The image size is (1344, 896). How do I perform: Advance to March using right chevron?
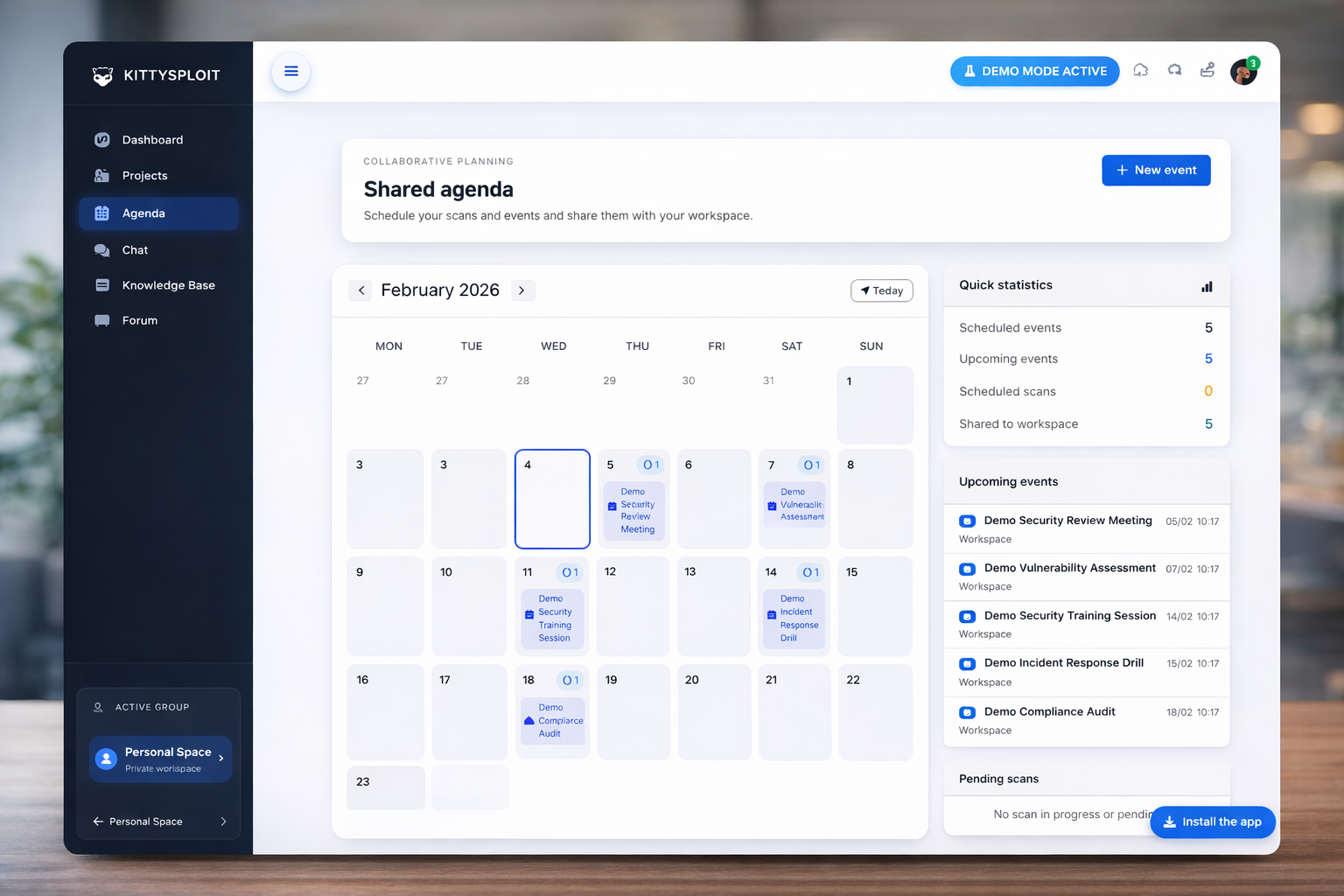(x=522, y=290)
